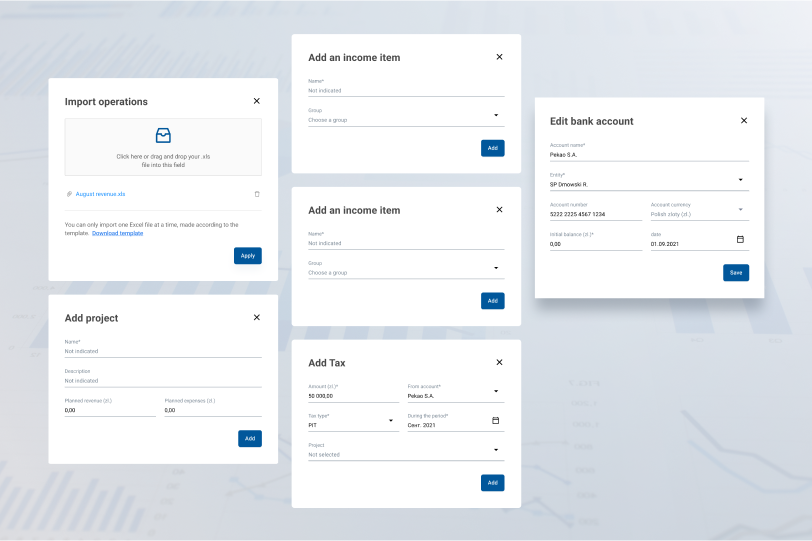Screen dimensions: 812x541
Task: Click the inbox upload icon in Import operations
Action: pos(163,135)
